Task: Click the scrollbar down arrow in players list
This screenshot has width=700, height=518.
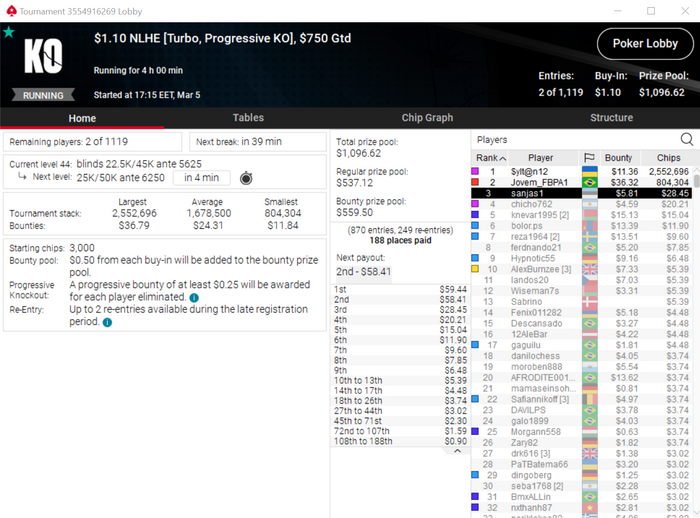Action: 696,513
